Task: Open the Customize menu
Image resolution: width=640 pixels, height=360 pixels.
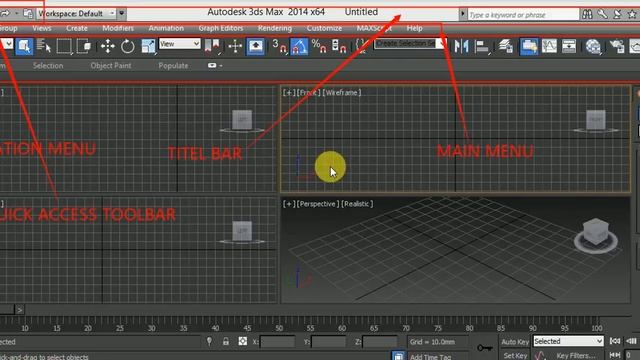Action: coord(324,28)
